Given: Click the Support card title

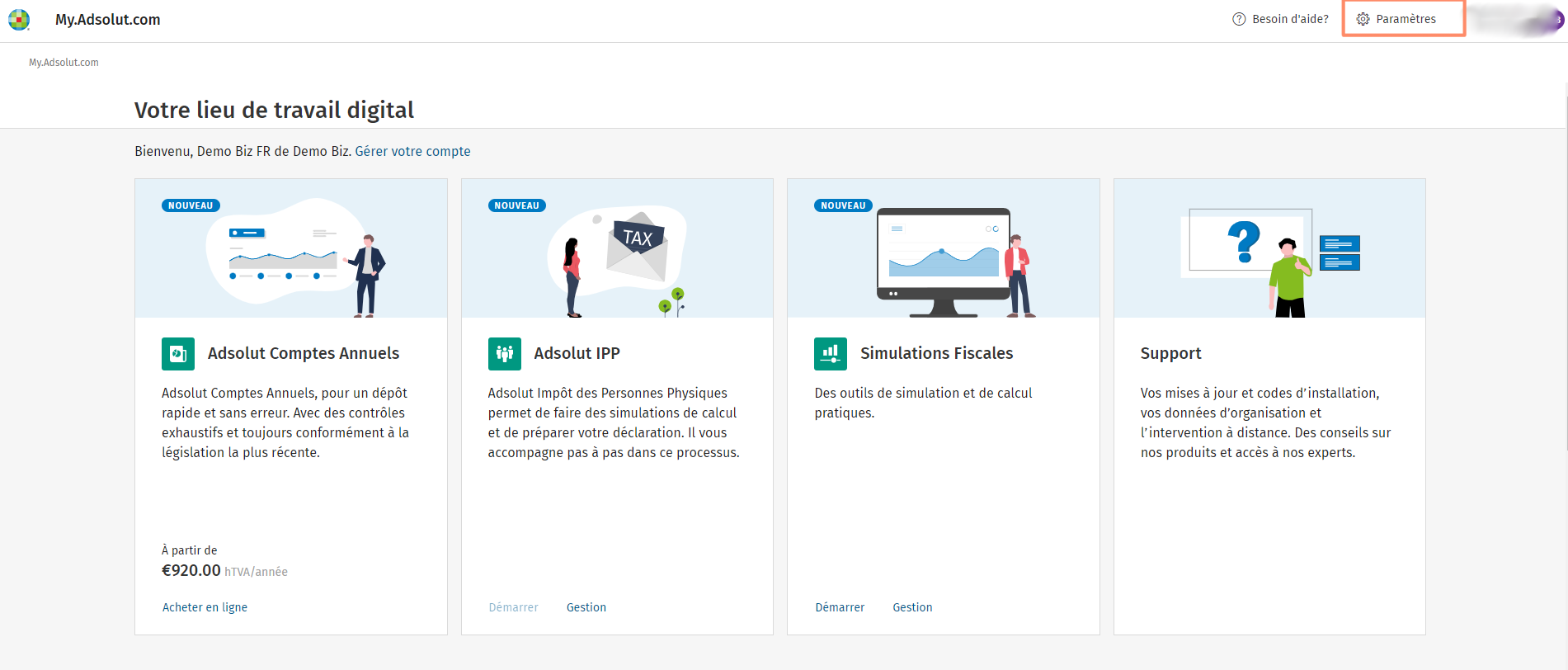Looking at the screenshot, I should (1170, 354).
